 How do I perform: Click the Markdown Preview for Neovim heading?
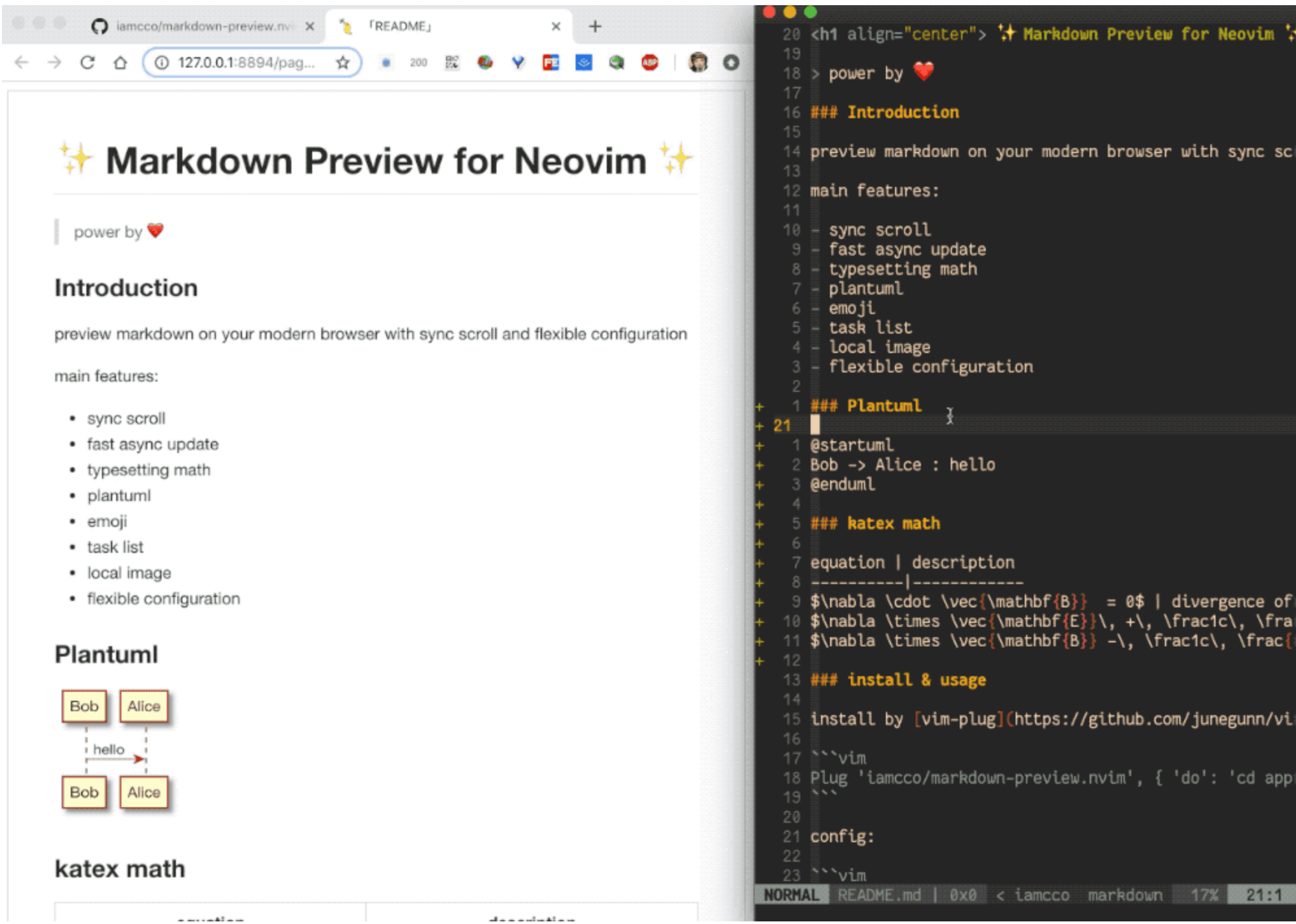[x=376, y=160]
